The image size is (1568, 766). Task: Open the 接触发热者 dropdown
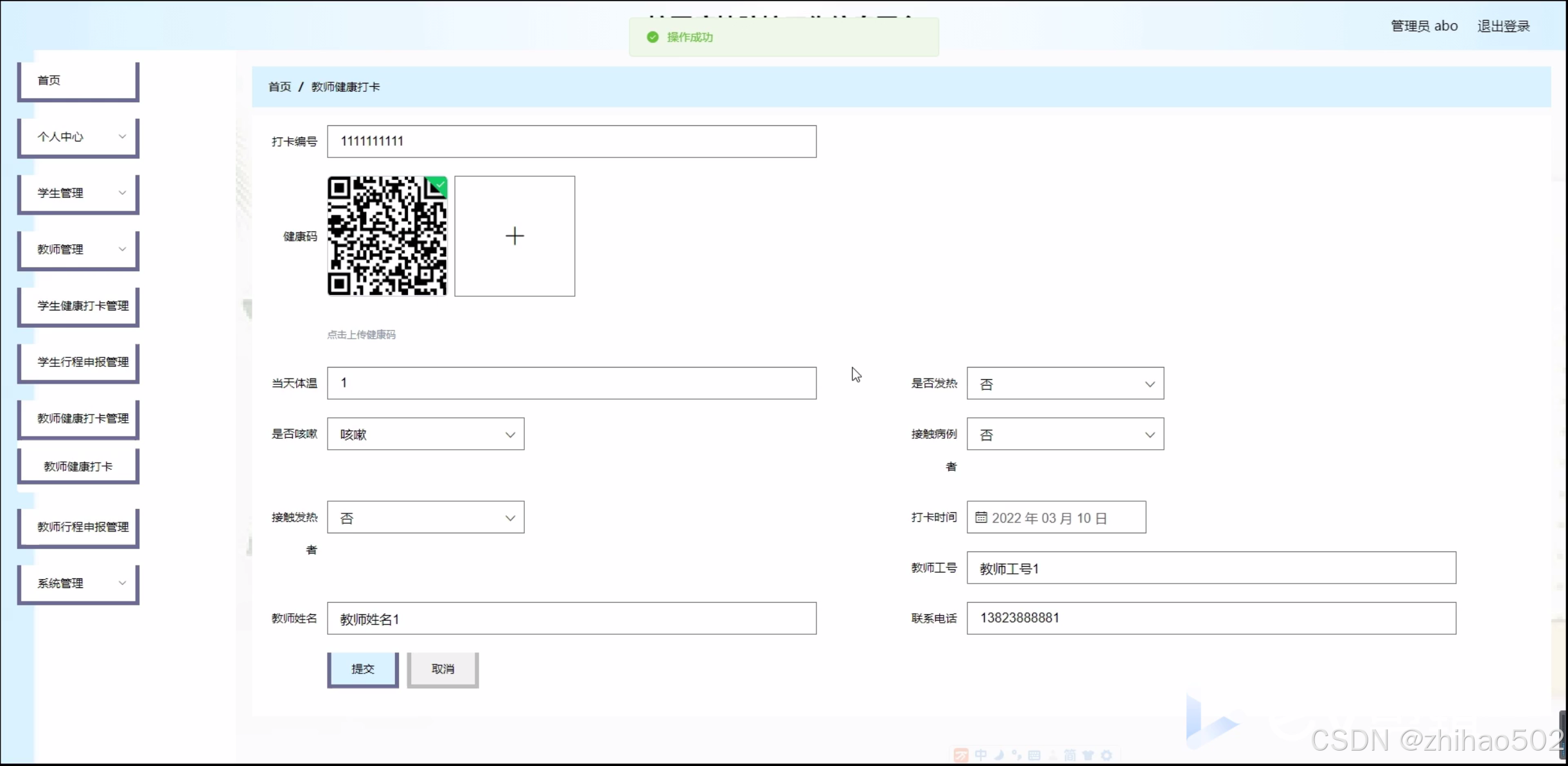click(x=425, y=518)
